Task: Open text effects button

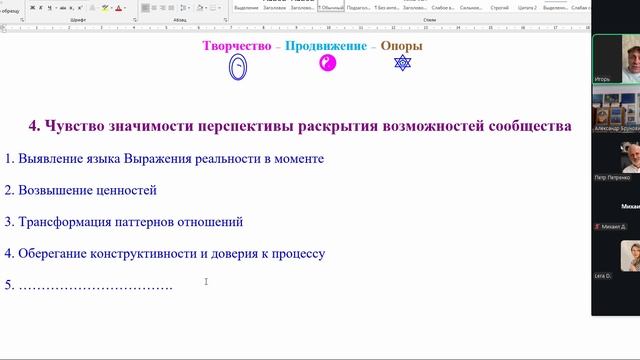Action: tap(92, 8)
